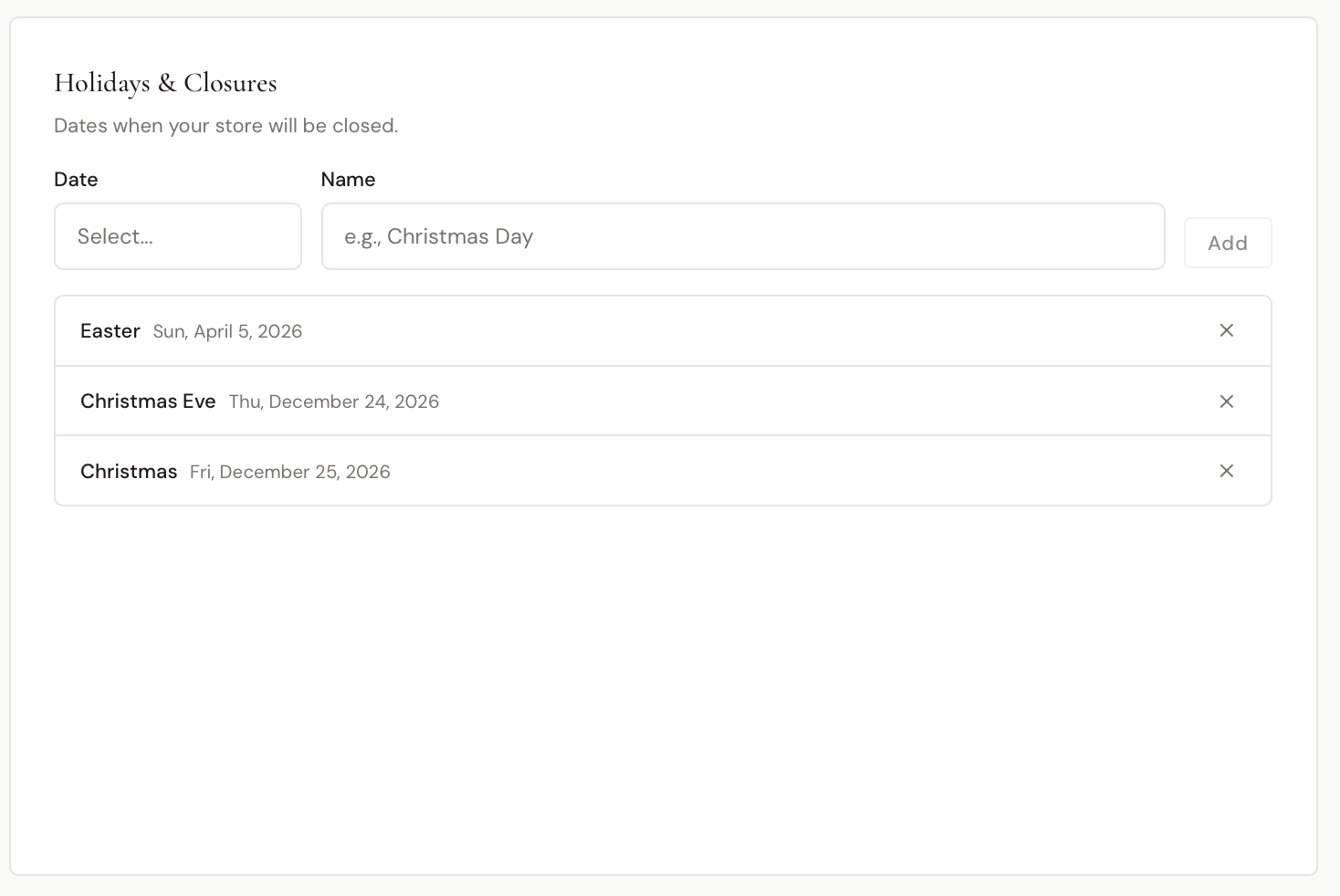Click the Holidays & Closures heading
Screen dimensions: 1340x896
[166, 83]
